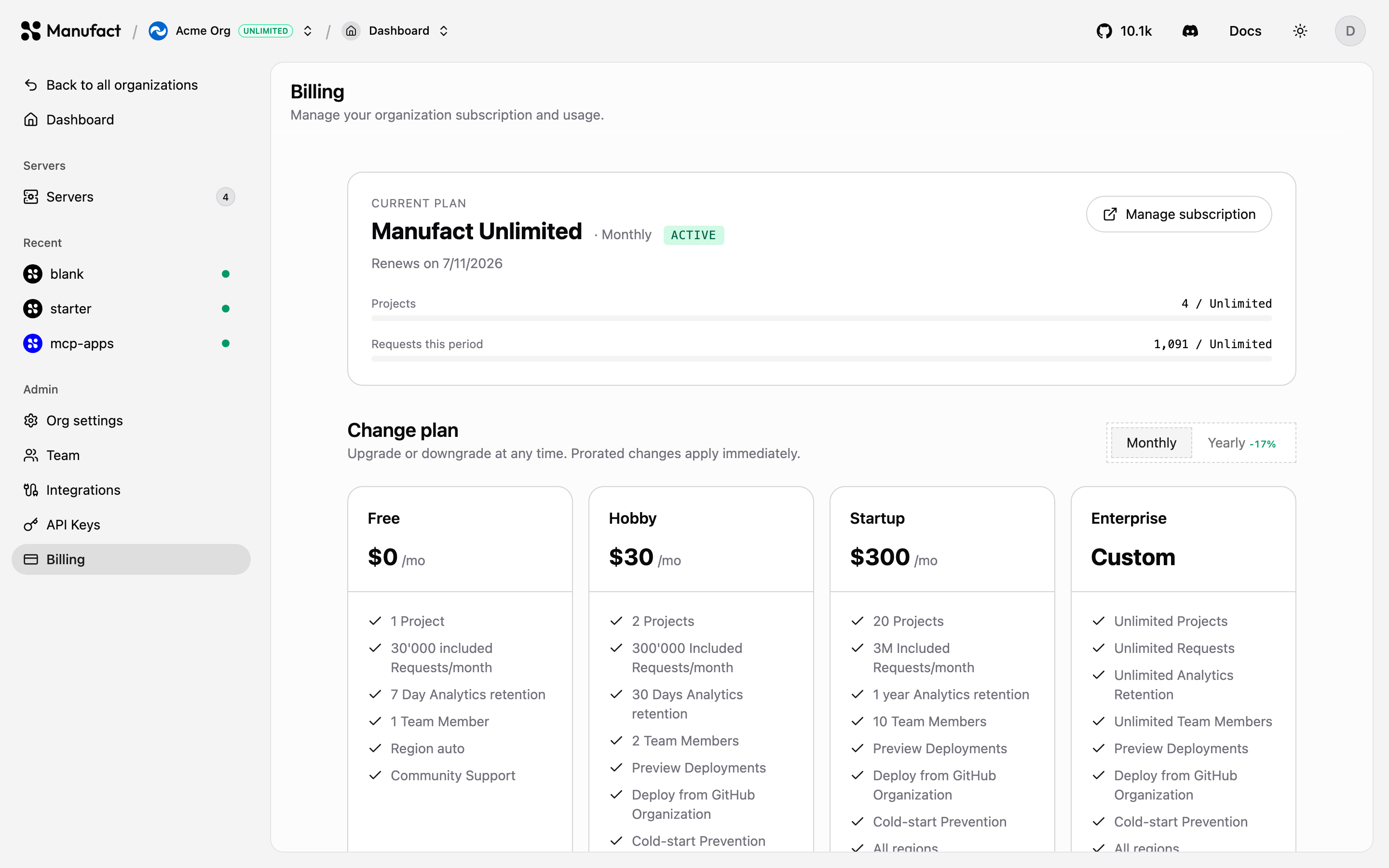Viewport: 1389px width, 868px height.
Task: Click the Projects usage progress bar
Action: coord(821,318)
